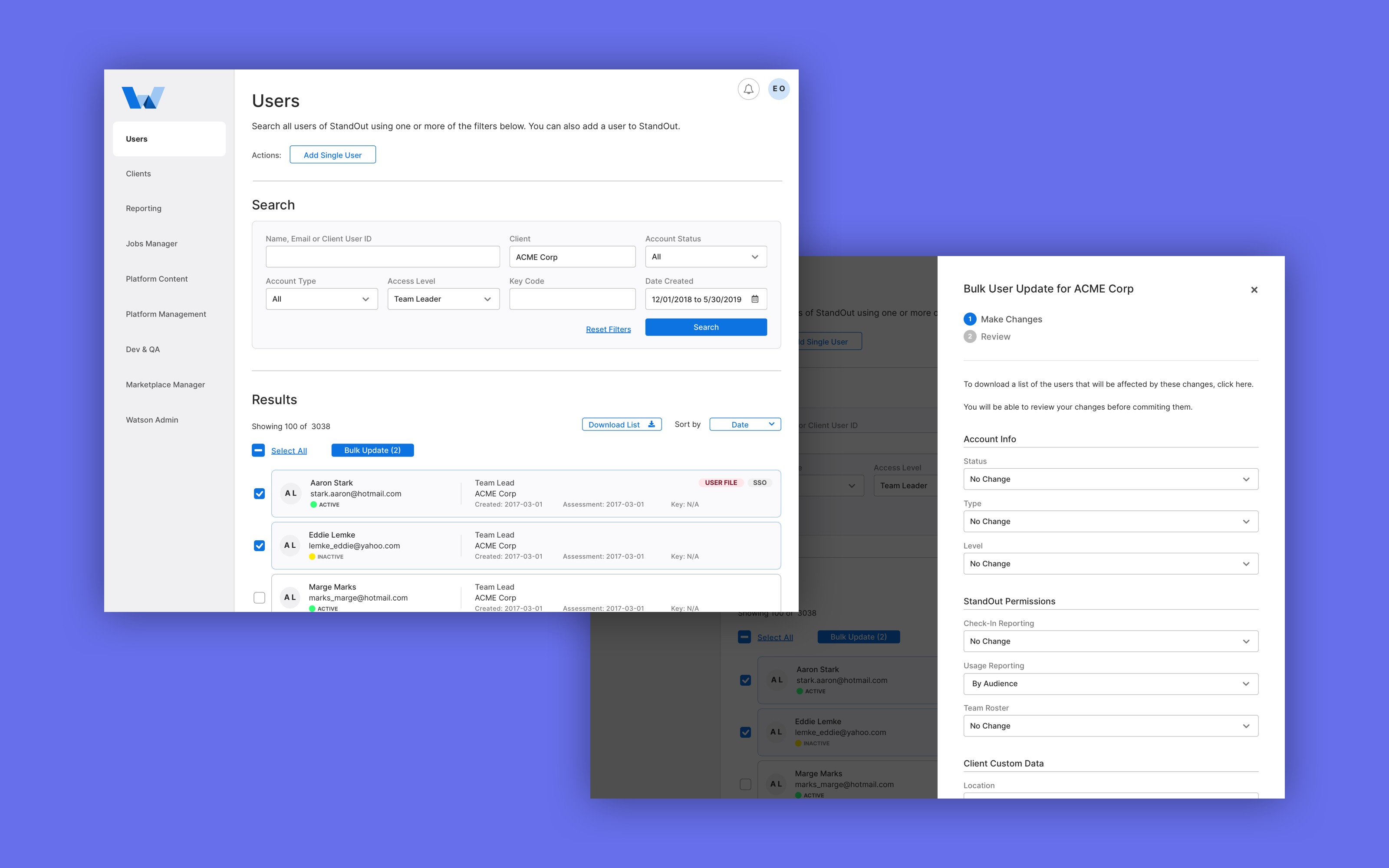Viewport: 1389px width, 868px height.
Task: Open Platform Management in the sidebar
Action: [166, 314]
